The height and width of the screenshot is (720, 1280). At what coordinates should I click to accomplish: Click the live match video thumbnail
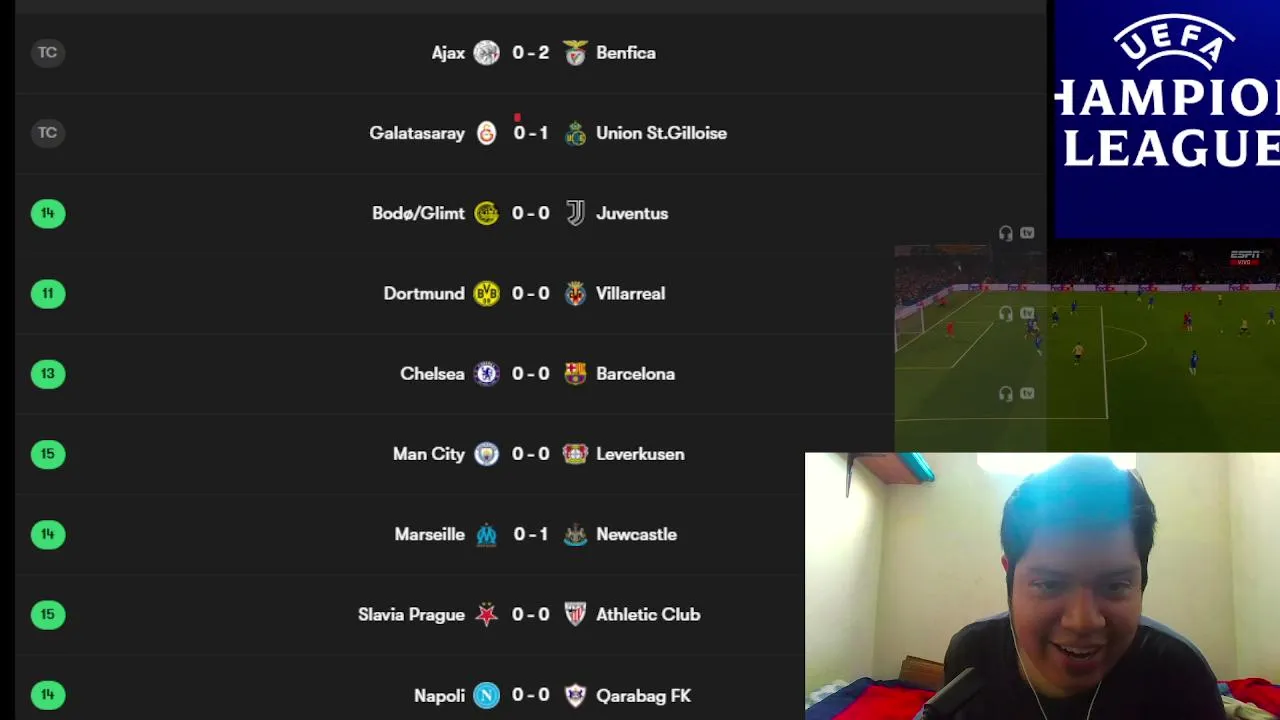pos(1087,347)
